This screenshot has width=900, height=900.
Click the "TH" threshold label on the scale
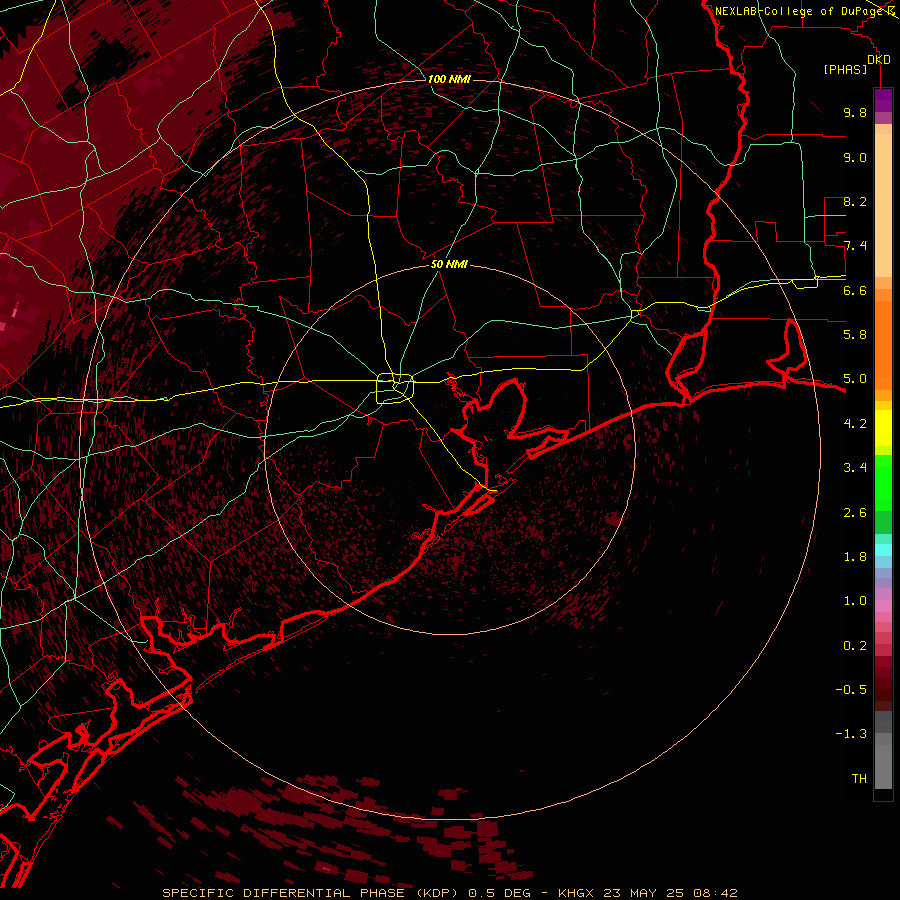point(859,779)
